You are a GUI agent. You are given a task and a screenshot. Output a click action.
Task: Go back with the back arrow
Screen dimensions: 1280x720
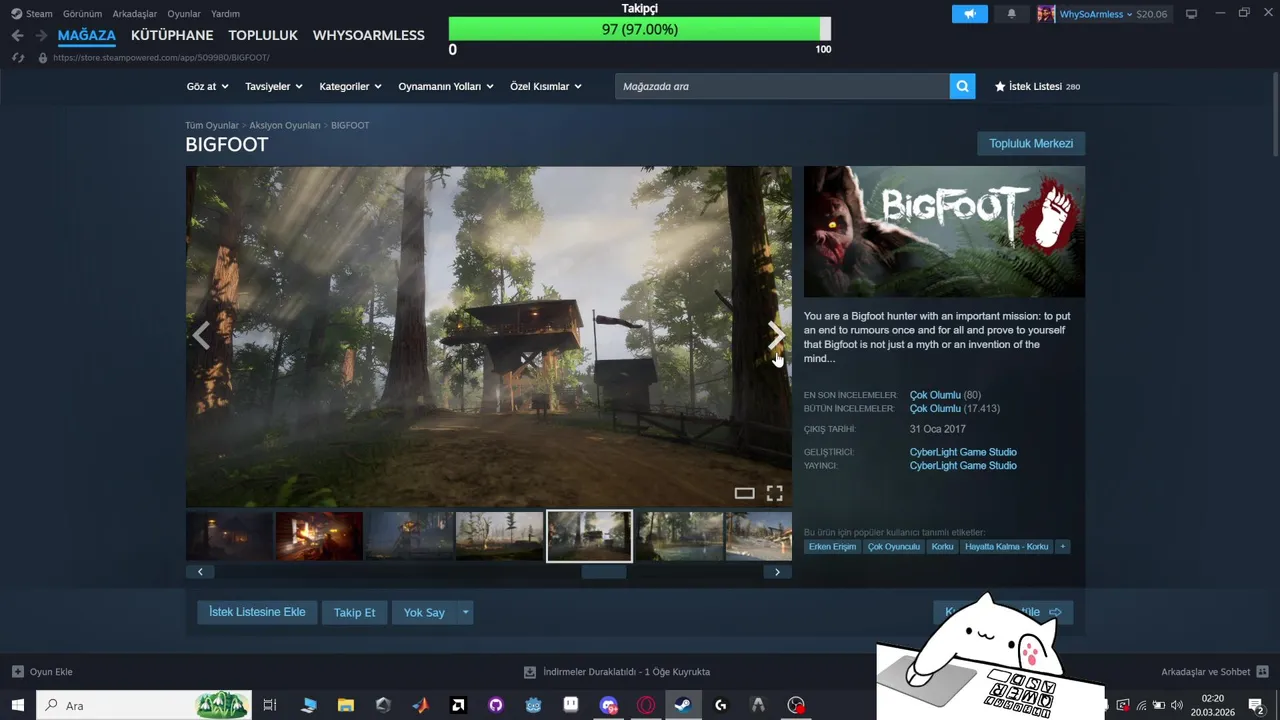point(17,35)
